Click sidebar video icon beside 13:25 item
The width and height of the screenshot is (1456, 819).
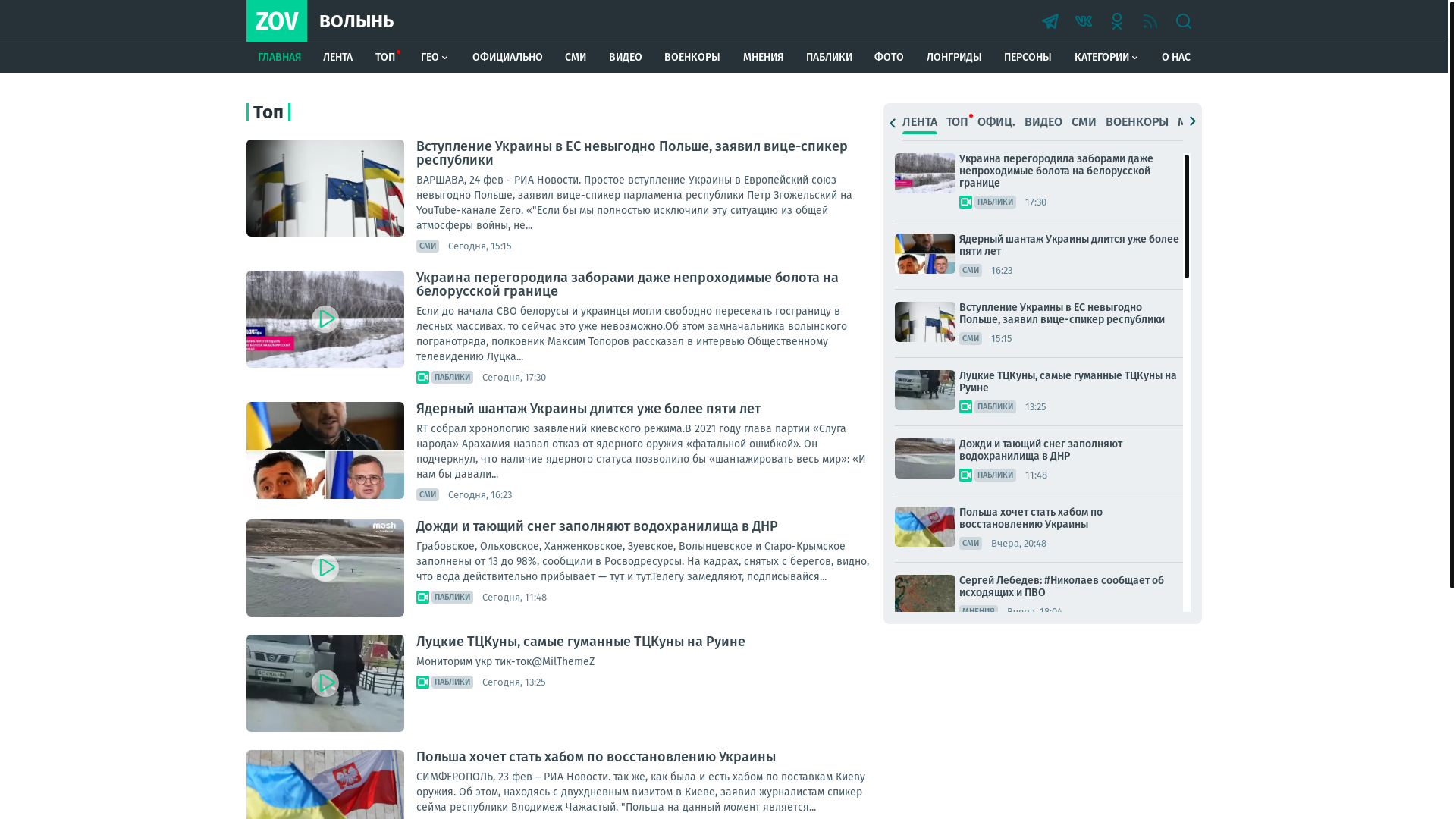[x=965, y=406]
